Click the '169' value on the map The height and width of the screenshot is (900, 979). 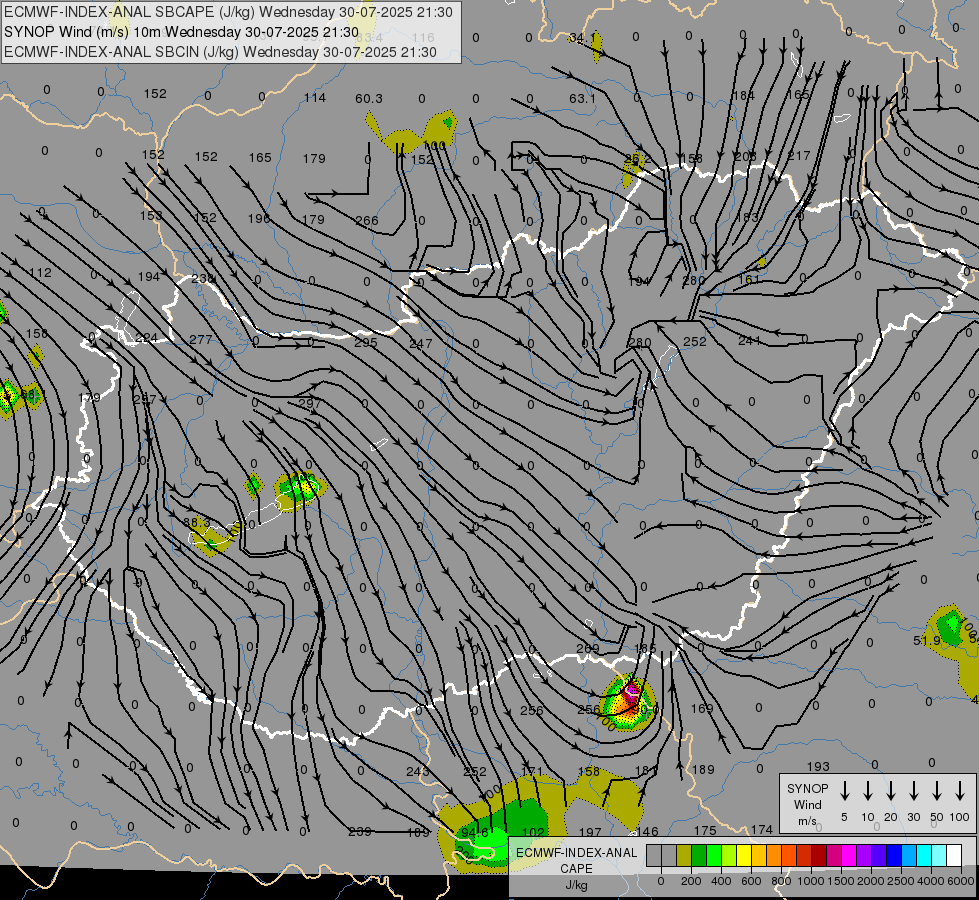[702, 708]
